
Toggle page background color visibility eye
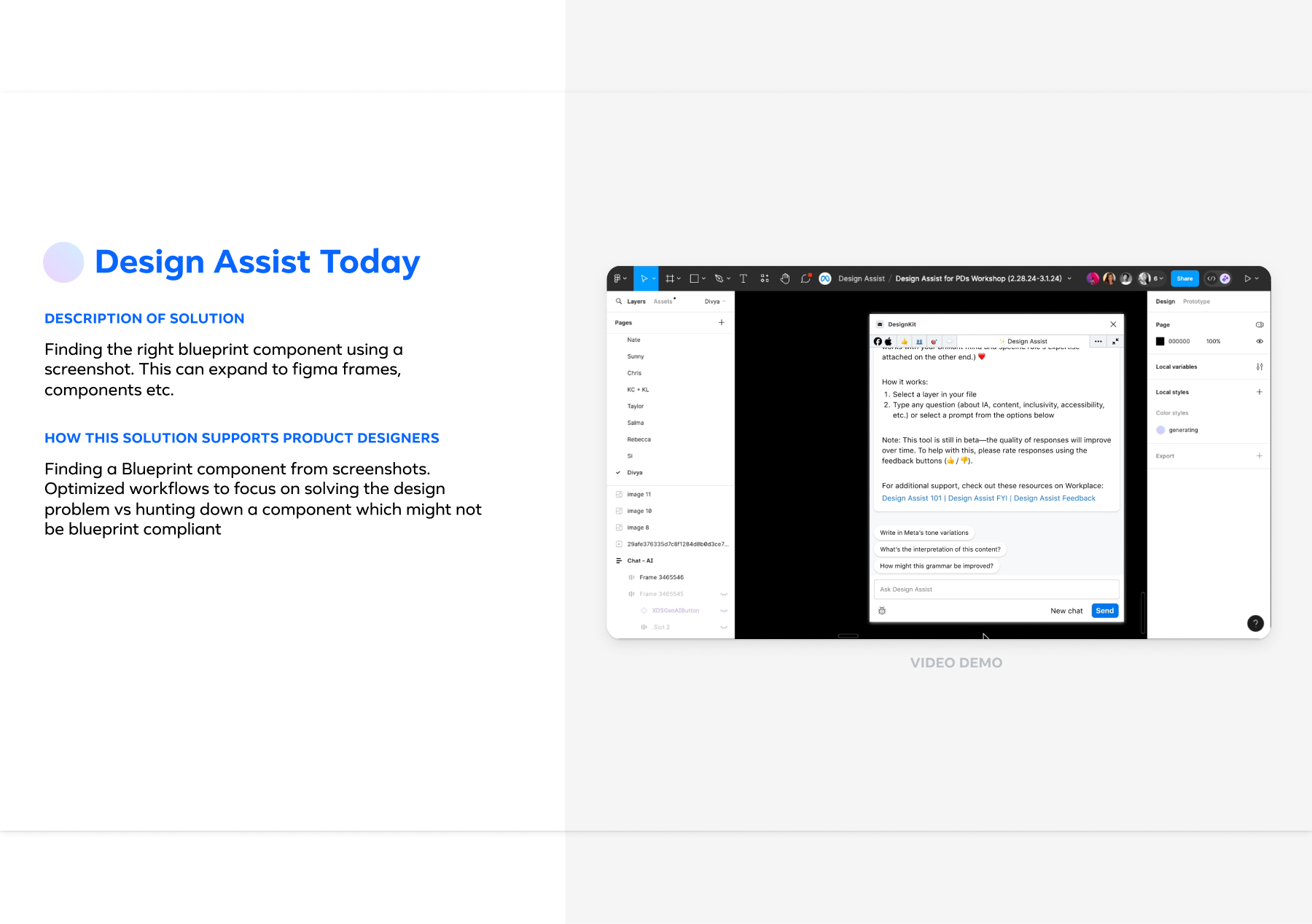point(1260,341)
